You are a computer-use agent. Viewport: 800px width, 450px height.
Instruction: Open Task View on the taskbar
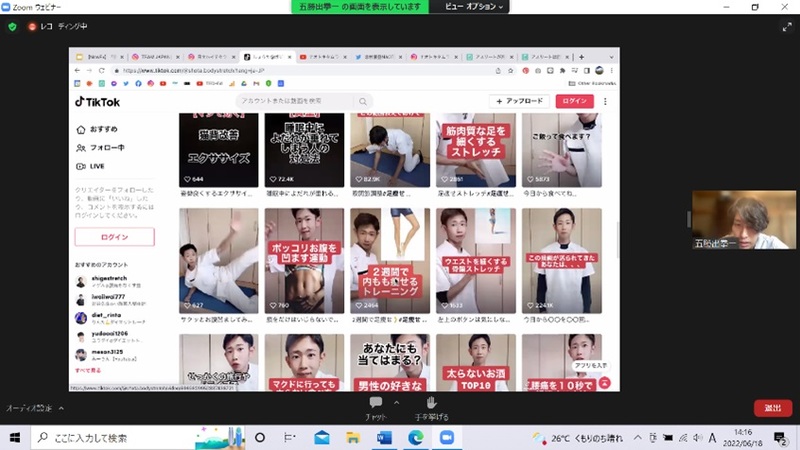tap(290, 438)
